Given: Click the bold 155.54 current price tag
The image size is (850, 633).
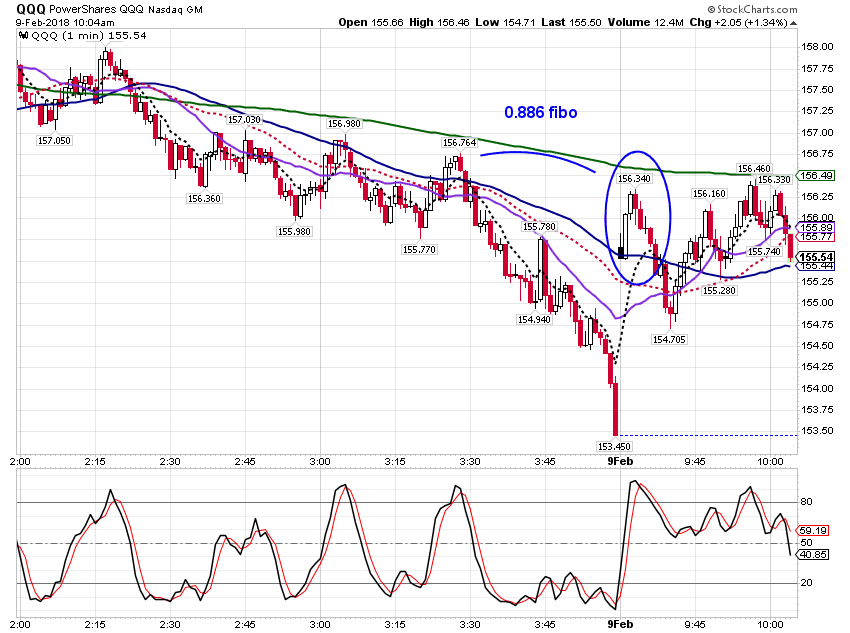Looking at the screenshot, I should click(815, 257).
